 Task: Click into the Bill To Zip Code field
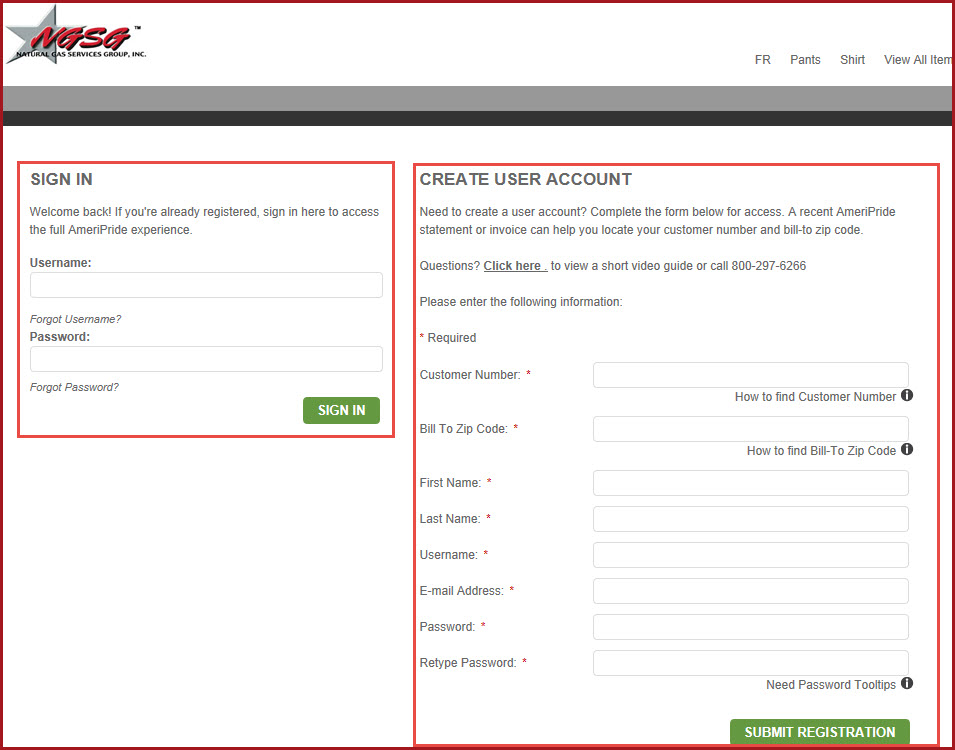click(x=750, y=429)
